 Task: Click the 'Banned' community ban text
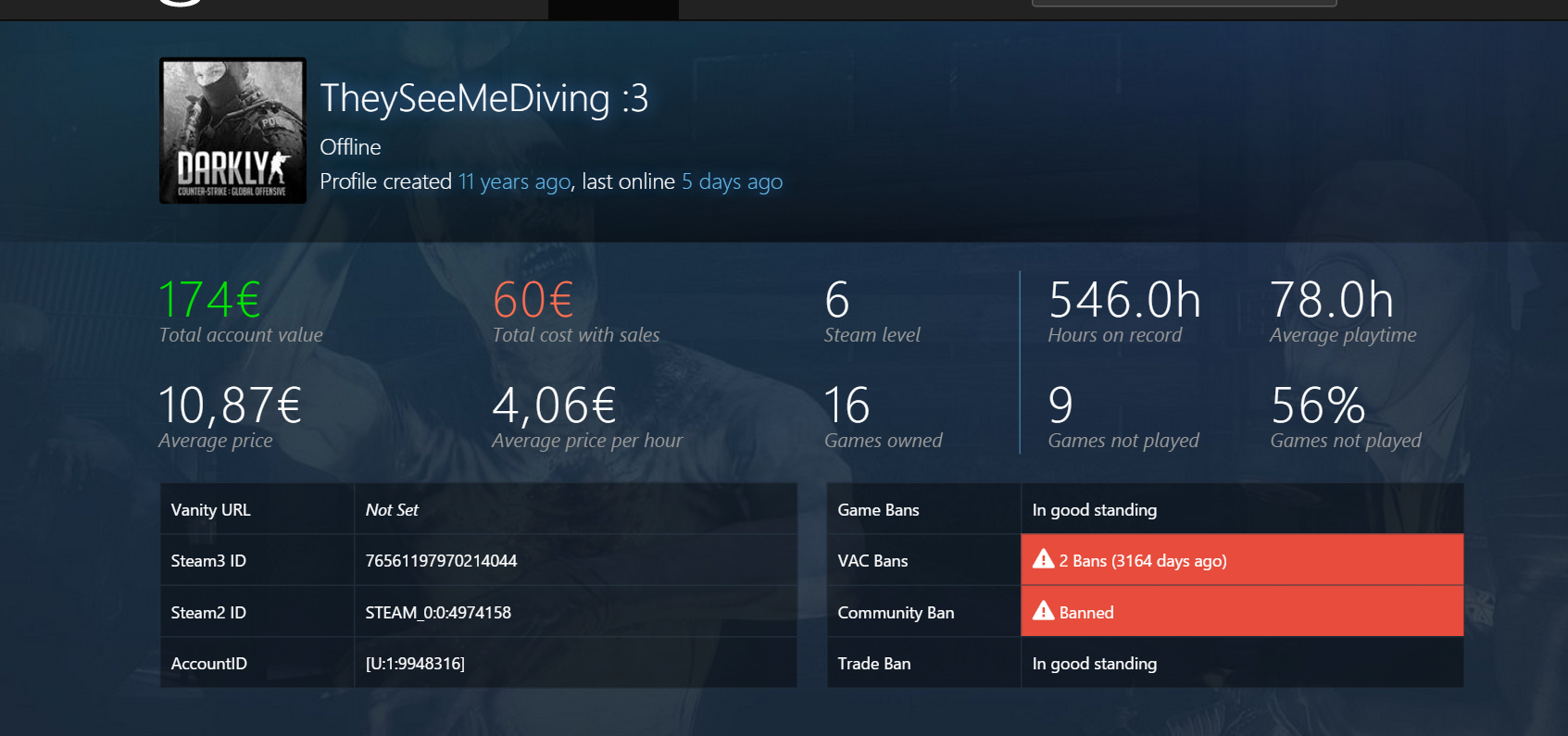pos(1086,613)
